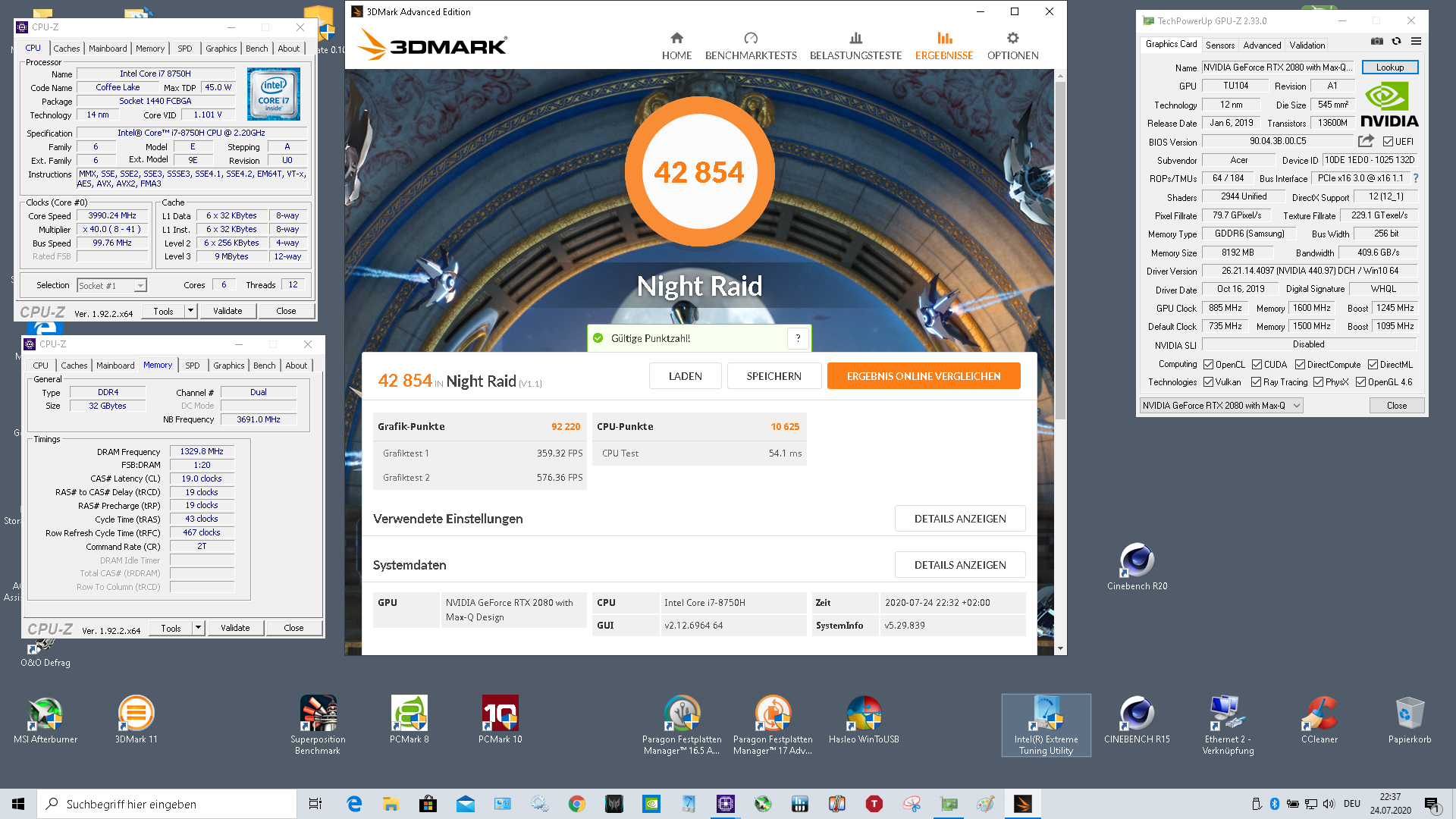The image size is (1456, 819).
Task: Open the 3DMark 11 desktop shortcut
Action: 136,720
